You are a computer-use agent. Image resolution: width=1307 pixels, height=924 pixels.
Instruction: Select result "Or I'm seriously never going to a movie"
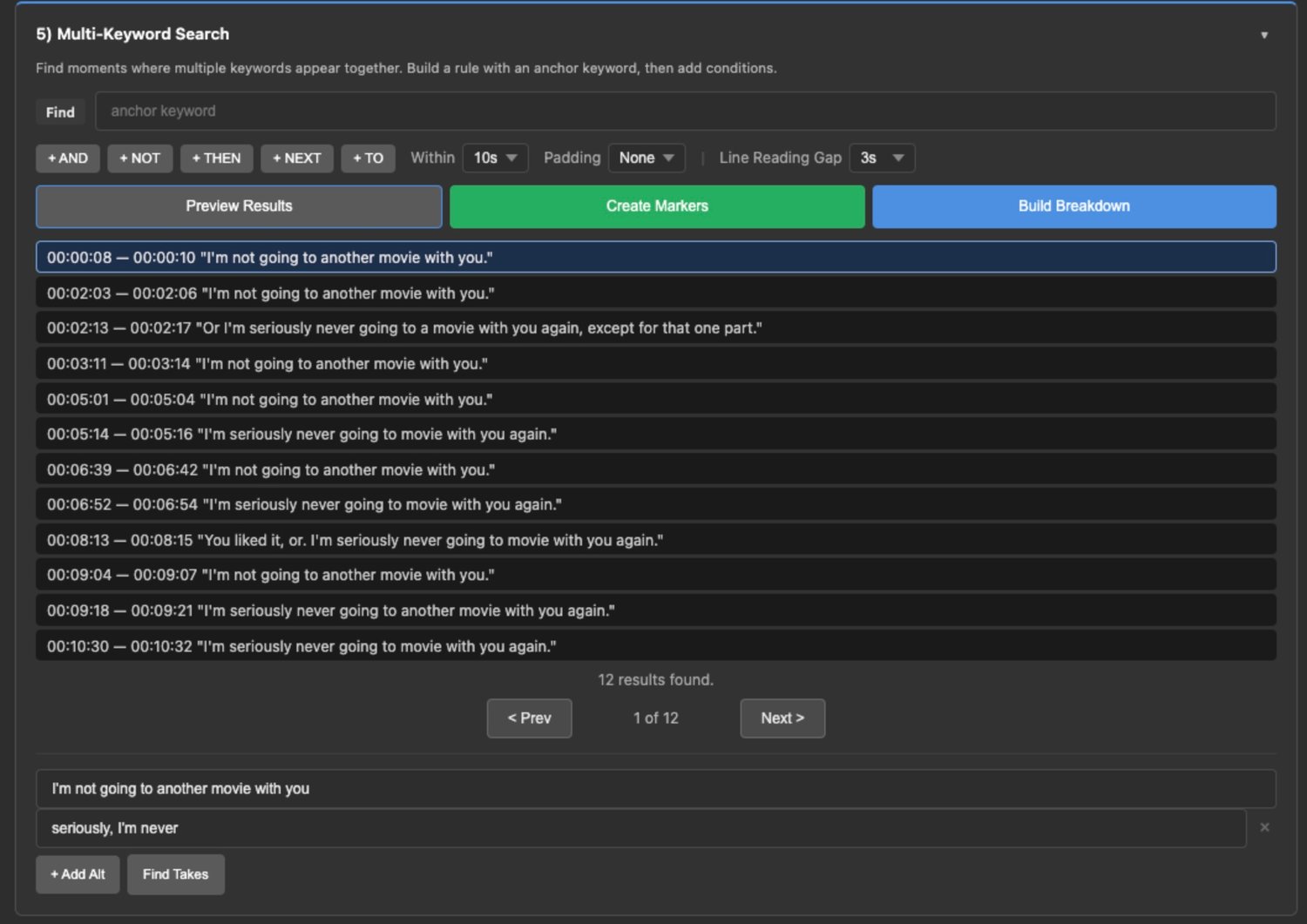click(656, 328)
